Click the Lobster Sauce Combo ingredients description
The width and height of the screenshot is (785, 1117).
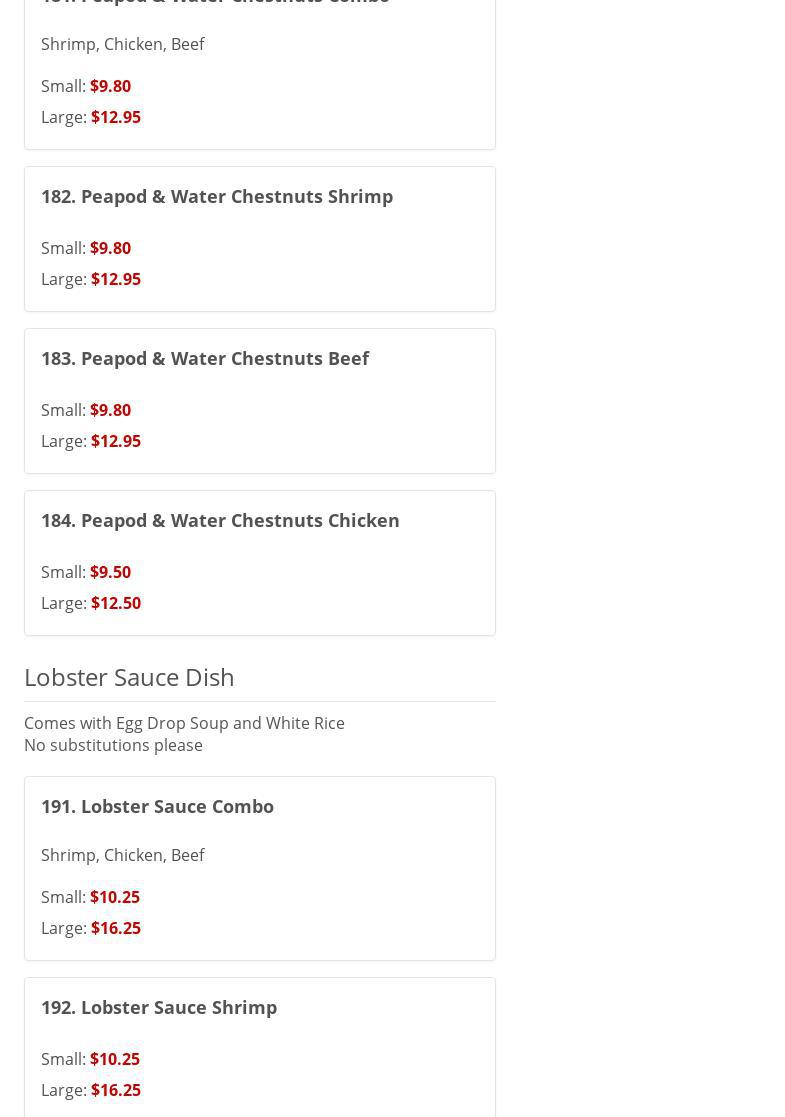coord(123,855)
